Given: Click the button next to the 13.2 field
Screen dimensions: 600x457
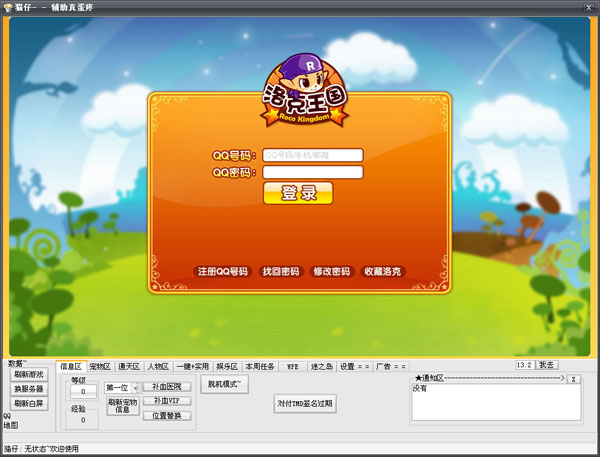Looking at the screenshot, I should click(546, 365).
